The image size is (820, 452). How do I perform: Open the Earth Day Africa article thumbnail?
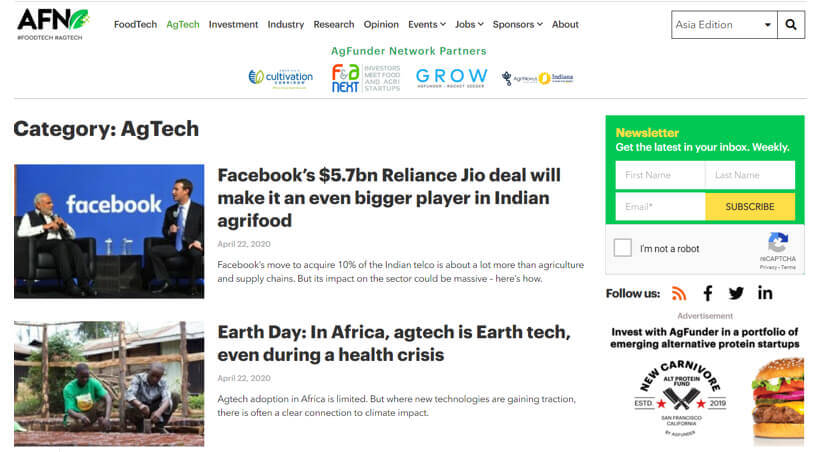[x=109, y=383]
